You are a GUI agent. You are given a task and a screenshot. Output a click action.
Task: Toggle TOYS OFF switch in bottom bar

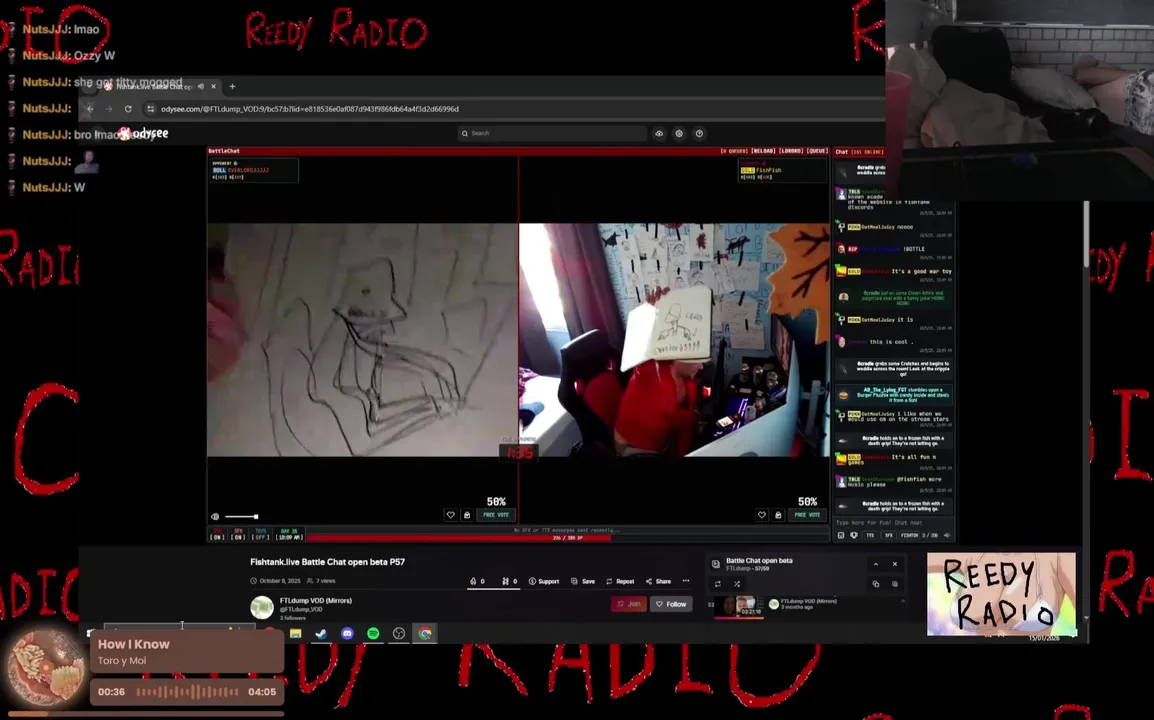click(261, 534)
